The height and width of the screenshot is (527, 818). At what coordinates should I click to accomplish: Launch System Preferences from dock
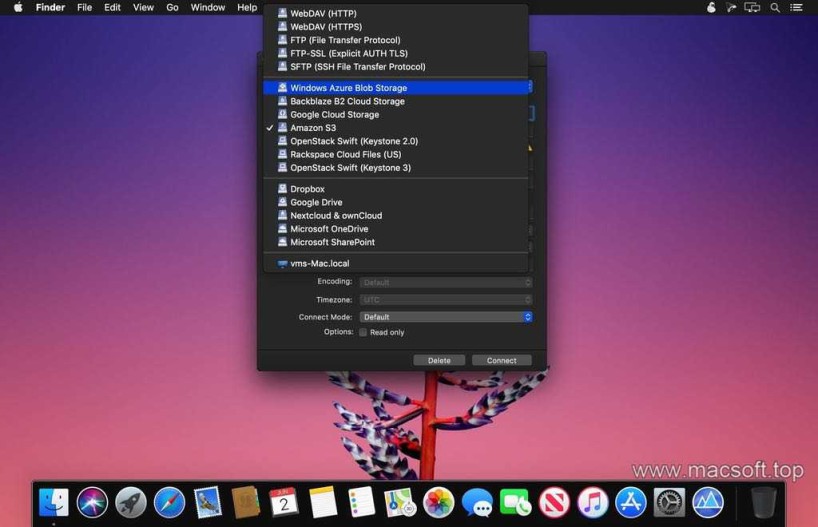(x=669, y=501)
